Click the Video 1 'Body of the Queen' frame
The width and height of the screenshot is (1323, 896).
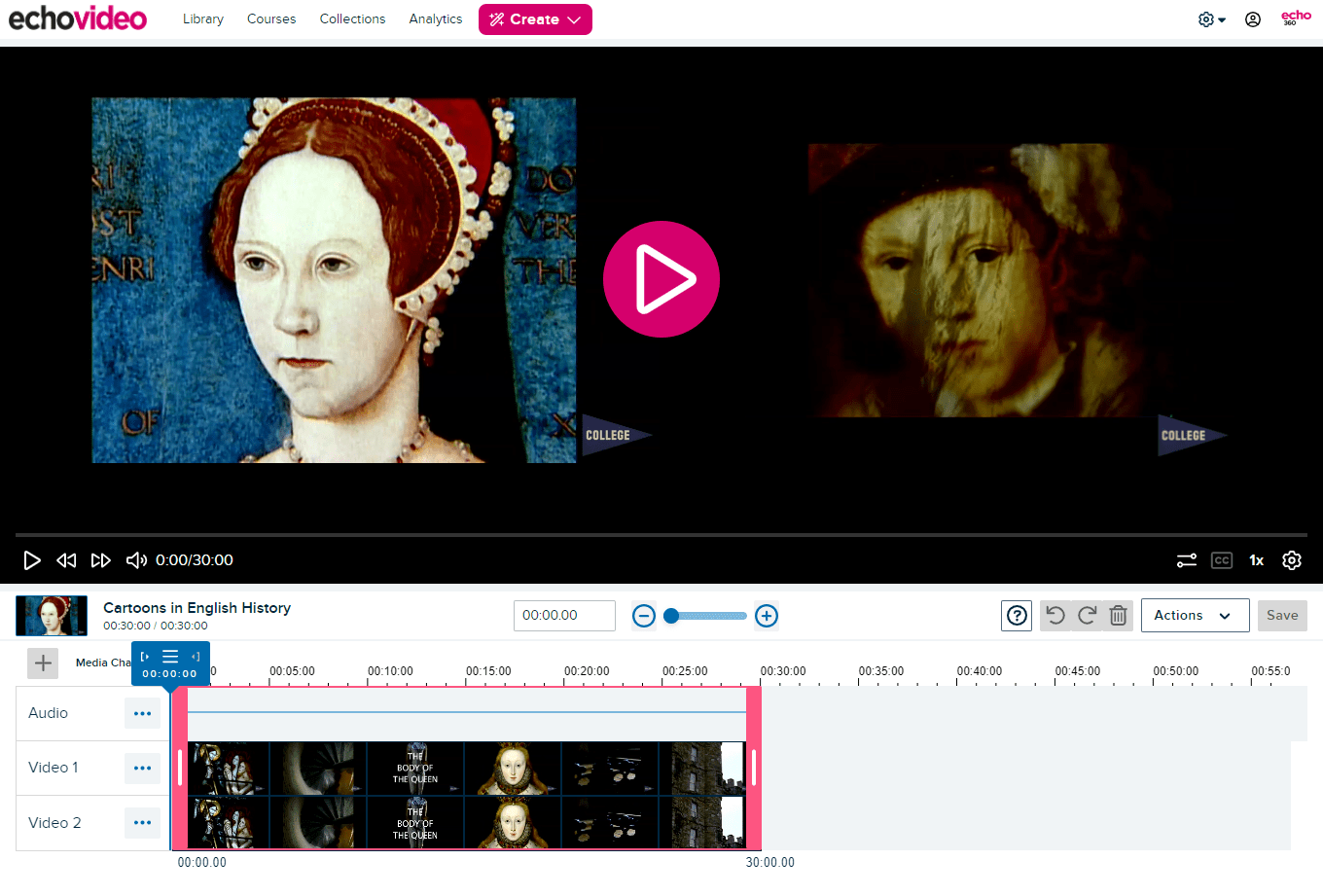pyautogui.click(x=415, y=768)
